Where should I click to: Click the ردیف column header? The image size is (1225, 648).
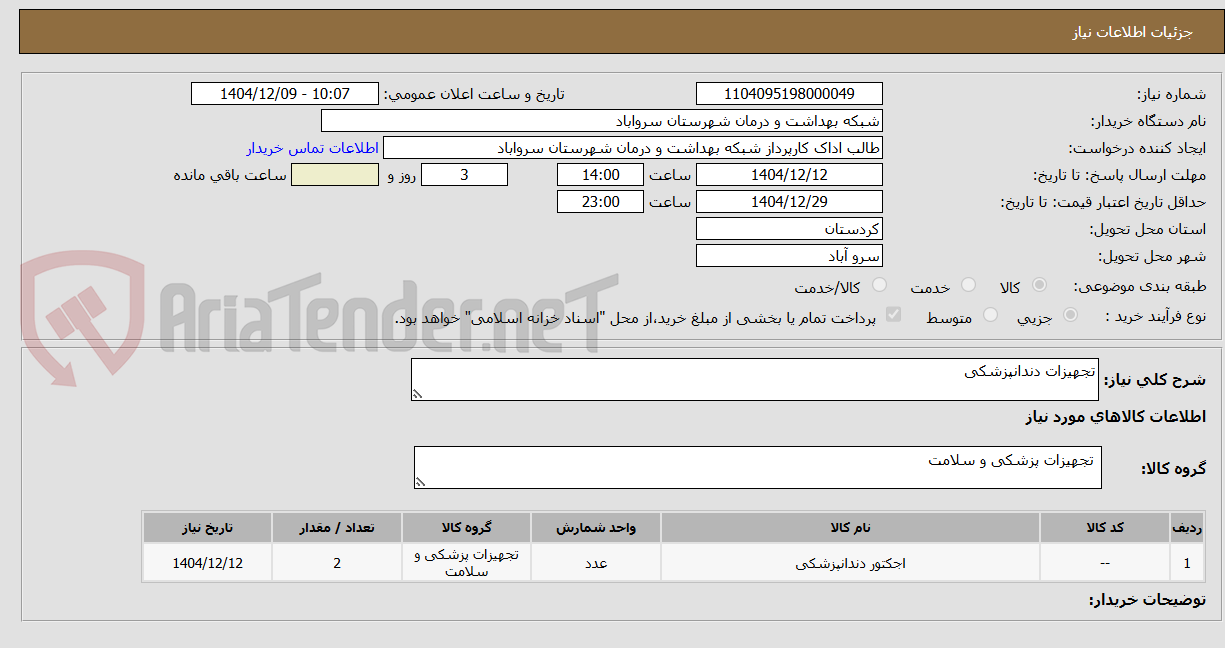1187,527
